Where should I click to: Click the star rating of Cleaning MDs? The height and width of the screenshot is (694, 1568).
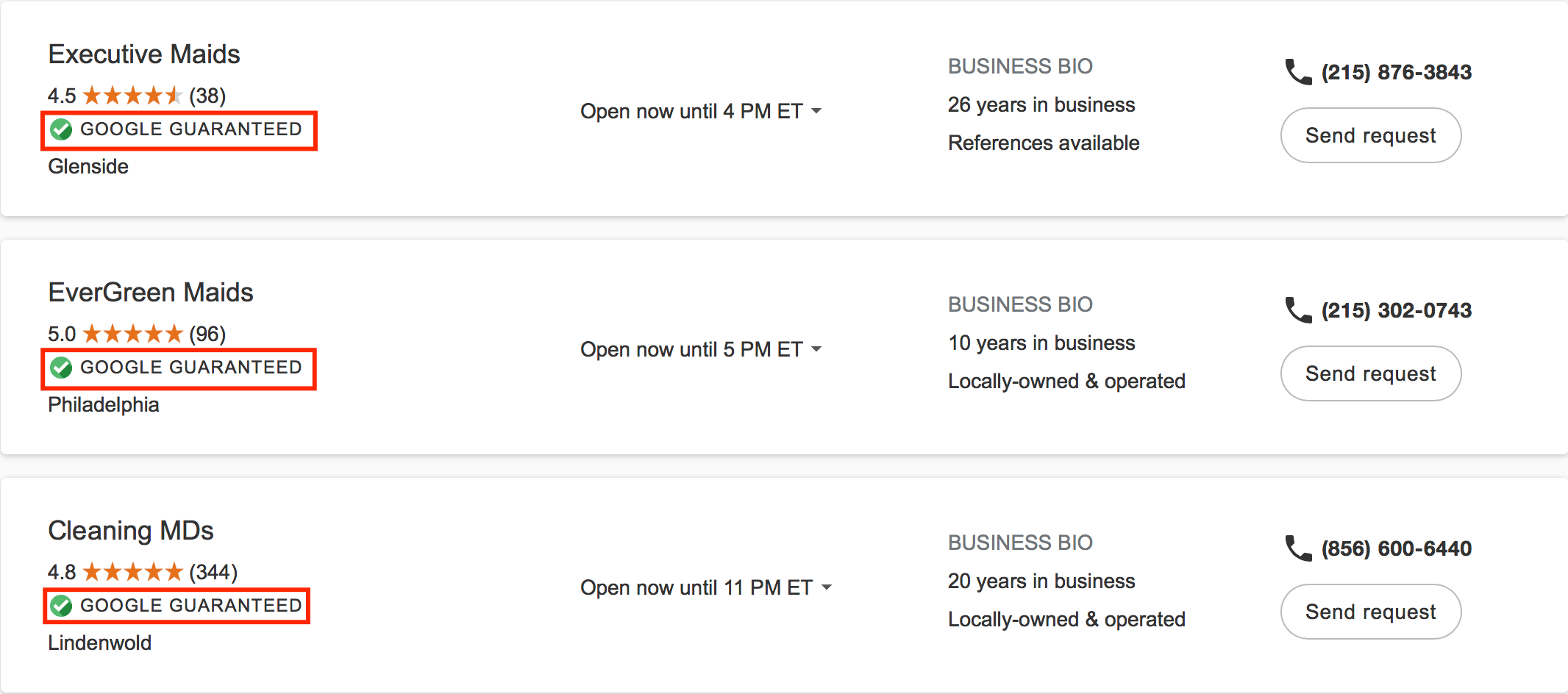[x=132, y=572]
